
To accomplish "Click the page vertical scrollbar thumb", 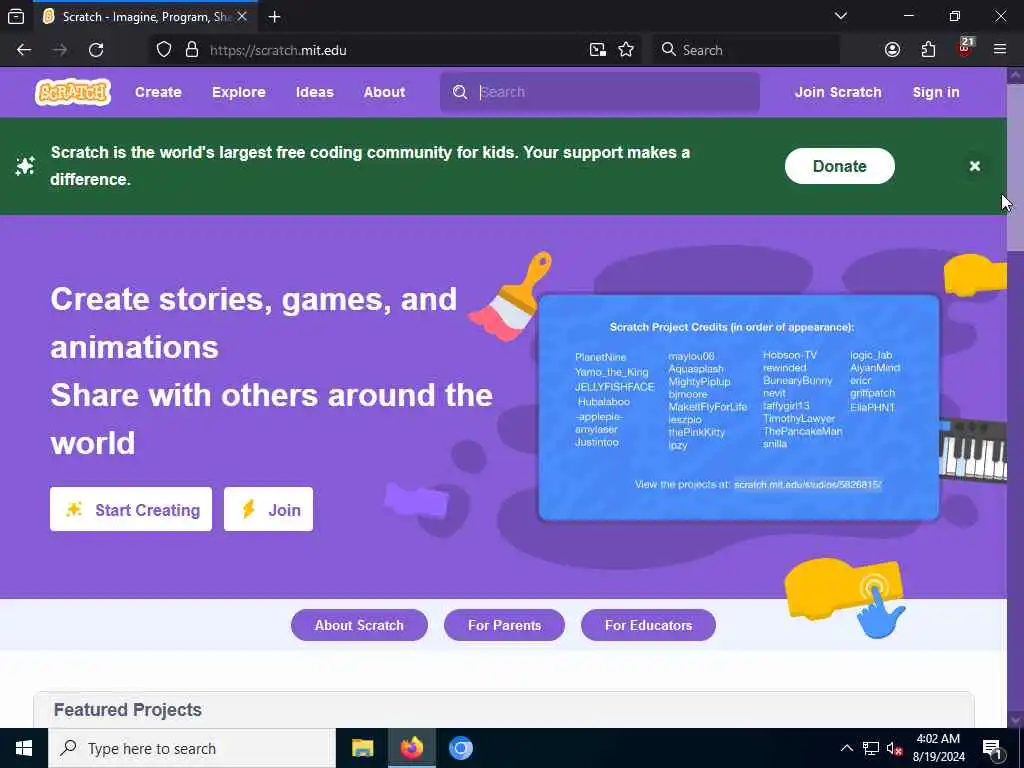I will click(1015, 167).
